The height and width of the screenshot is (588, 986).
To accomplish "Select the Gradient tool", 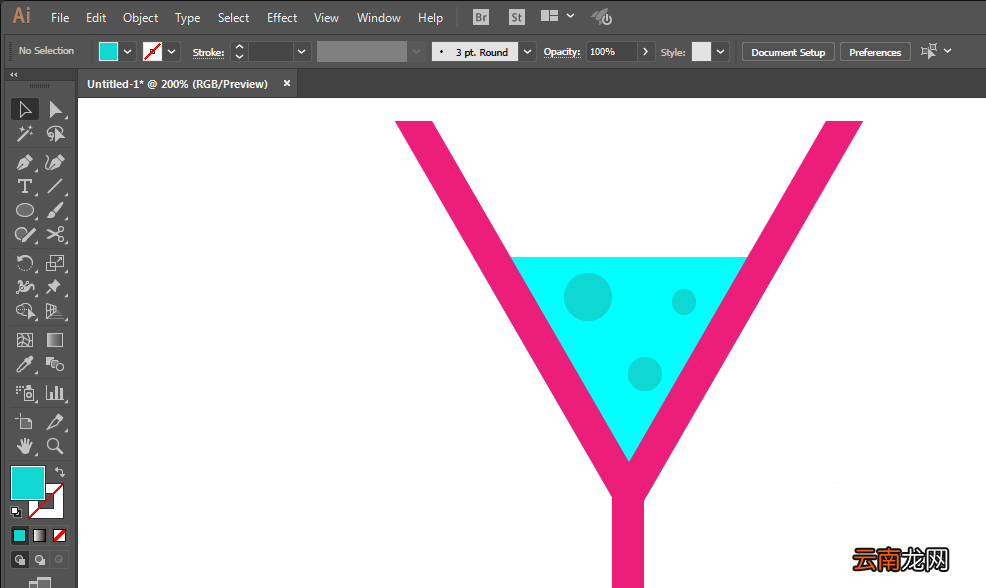I will (x=55, y=340).
